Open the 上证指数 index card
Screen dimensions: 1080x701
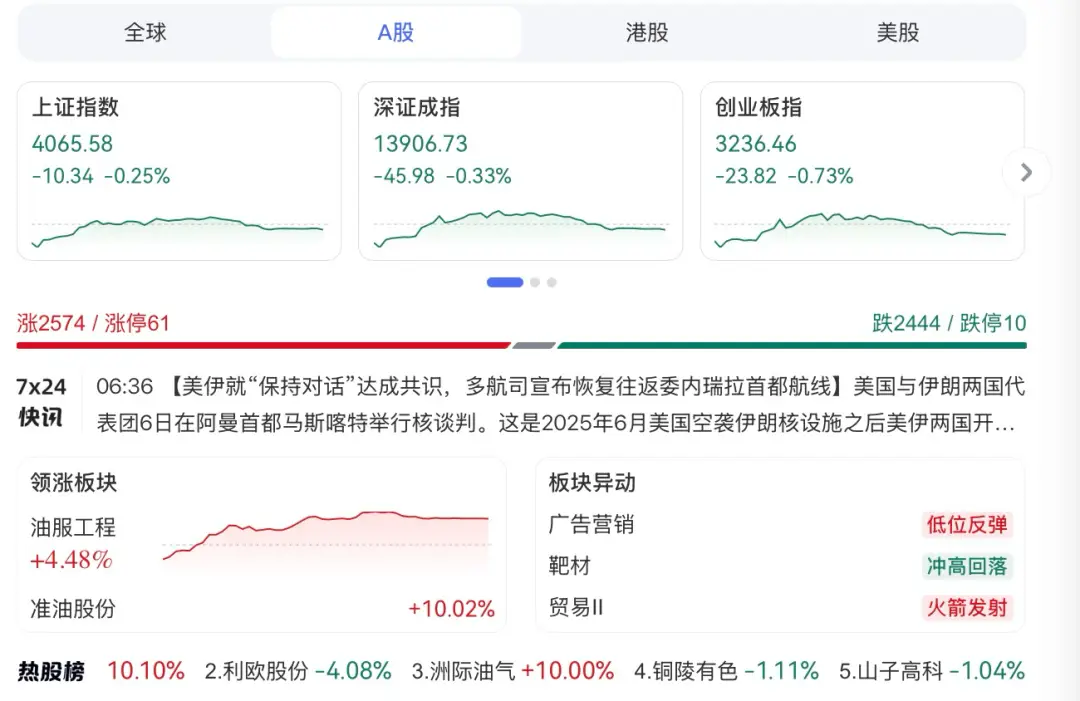pos(178,170)
